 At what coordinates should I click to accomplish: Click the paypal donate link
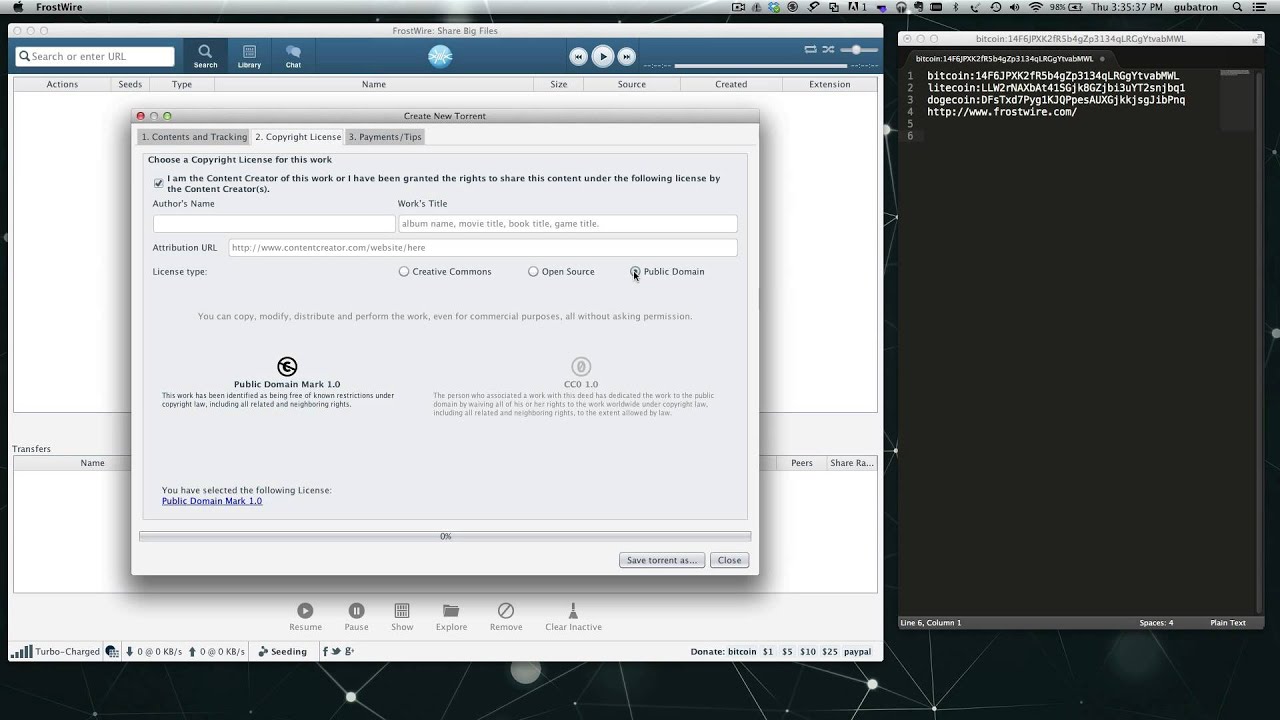tap(857, 652)
